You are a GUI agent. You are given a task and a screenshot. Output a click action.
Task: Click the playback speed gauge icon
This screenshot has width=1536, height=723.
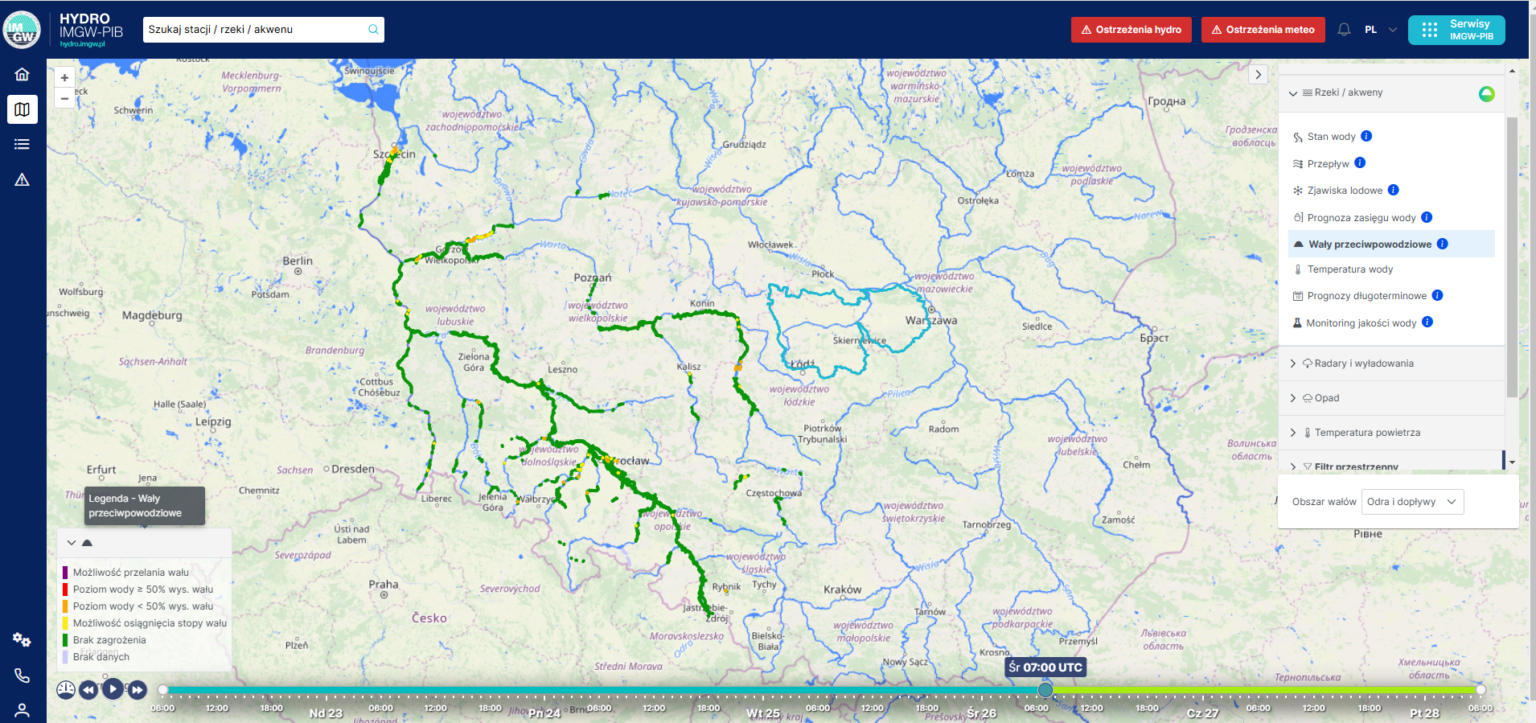pyautogui.click(x=64, y=689)
